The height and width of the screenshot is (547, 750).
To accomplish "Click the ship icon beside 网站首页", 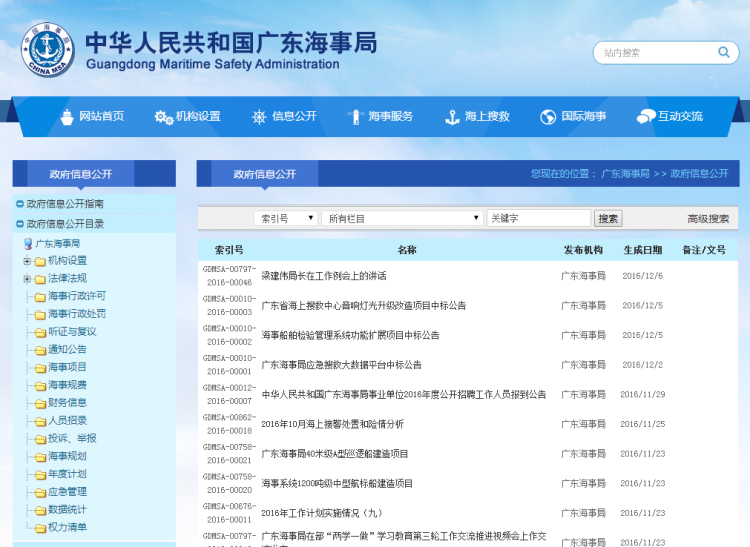I will [67, 117].
